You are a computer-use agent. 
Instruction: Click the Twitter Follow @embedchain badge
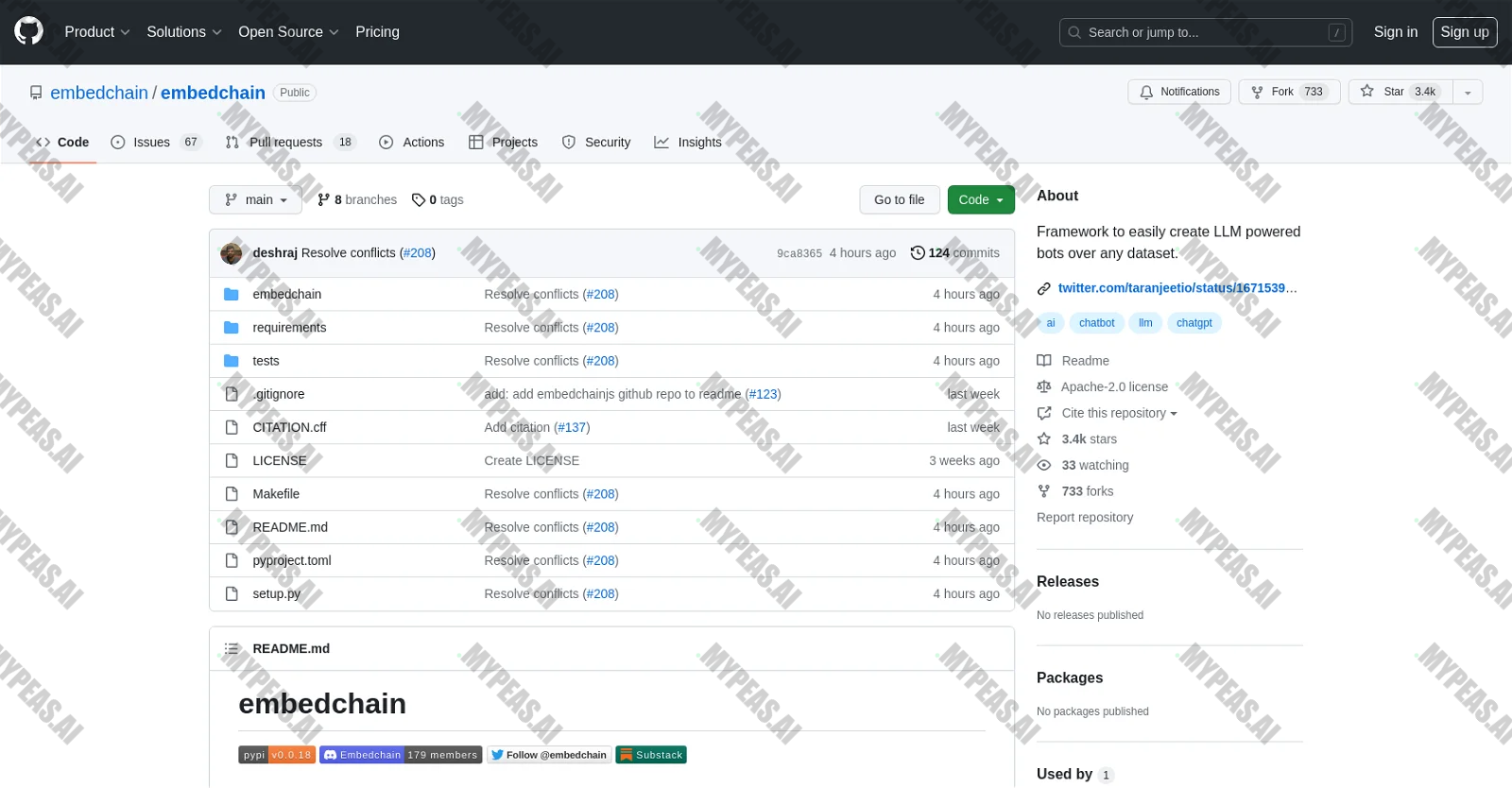point(549,755)
